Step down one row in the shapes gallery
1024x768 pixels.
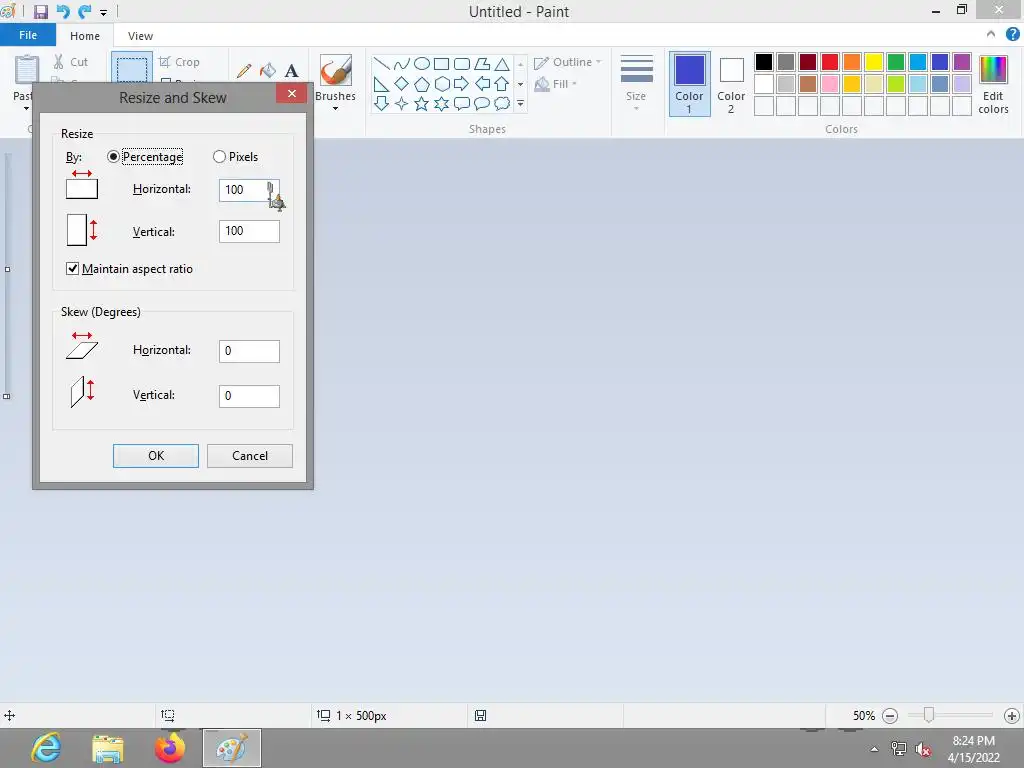pyautogui.click(x=520, y=84)
